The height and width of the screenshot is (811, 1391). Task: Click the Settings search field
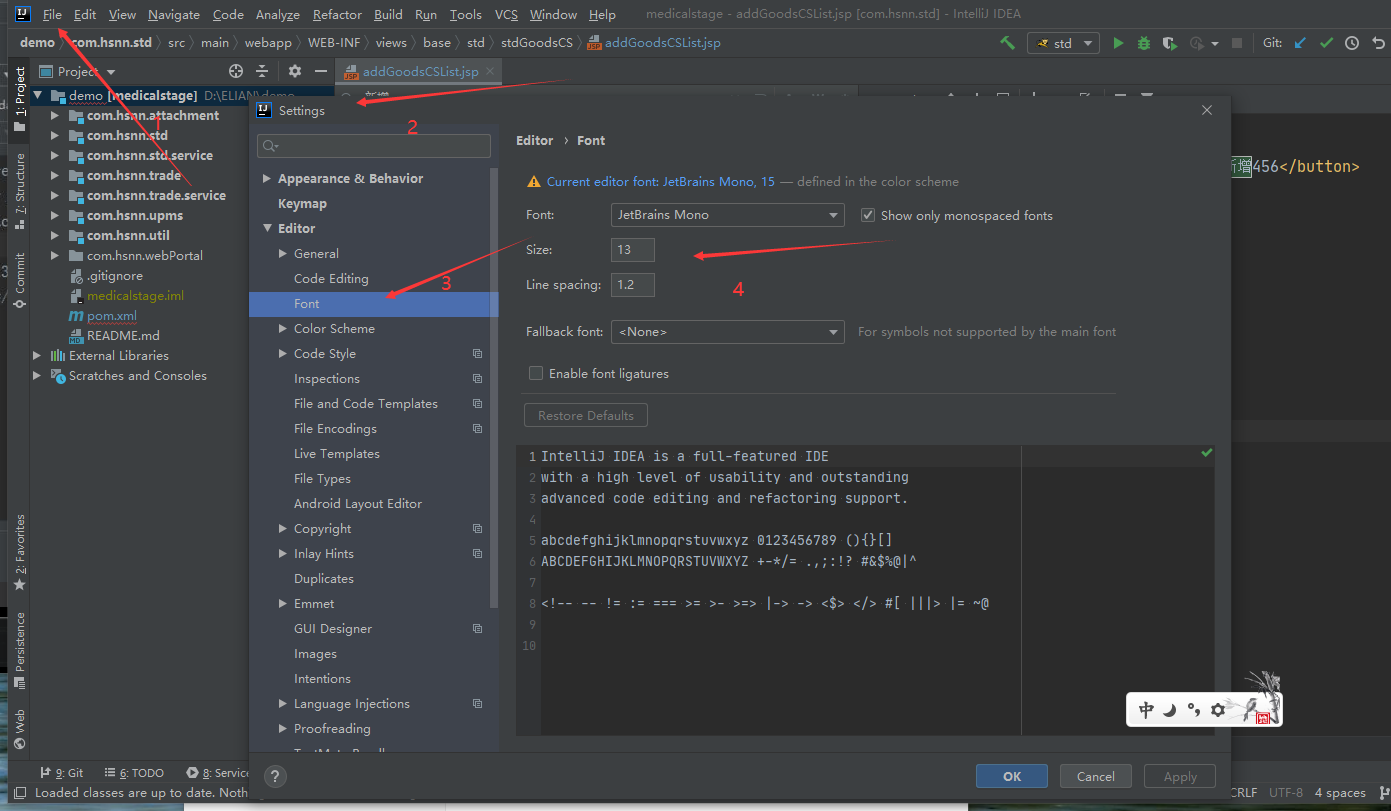374,146
